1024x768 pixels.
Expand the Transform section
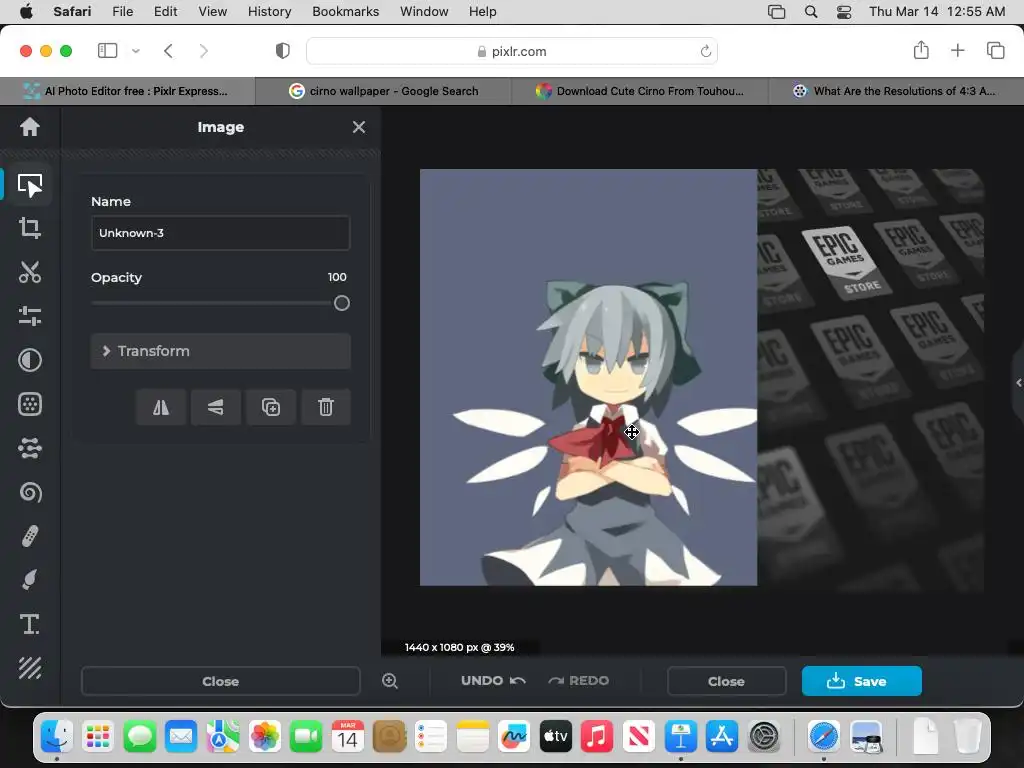coord(221,351)
